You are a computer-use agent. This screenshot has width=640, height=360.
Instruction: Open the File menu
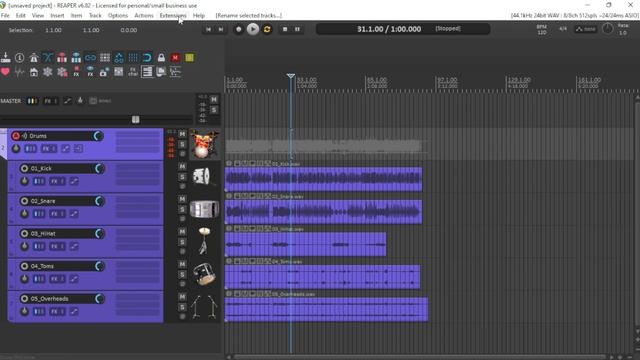pos(5,16)
